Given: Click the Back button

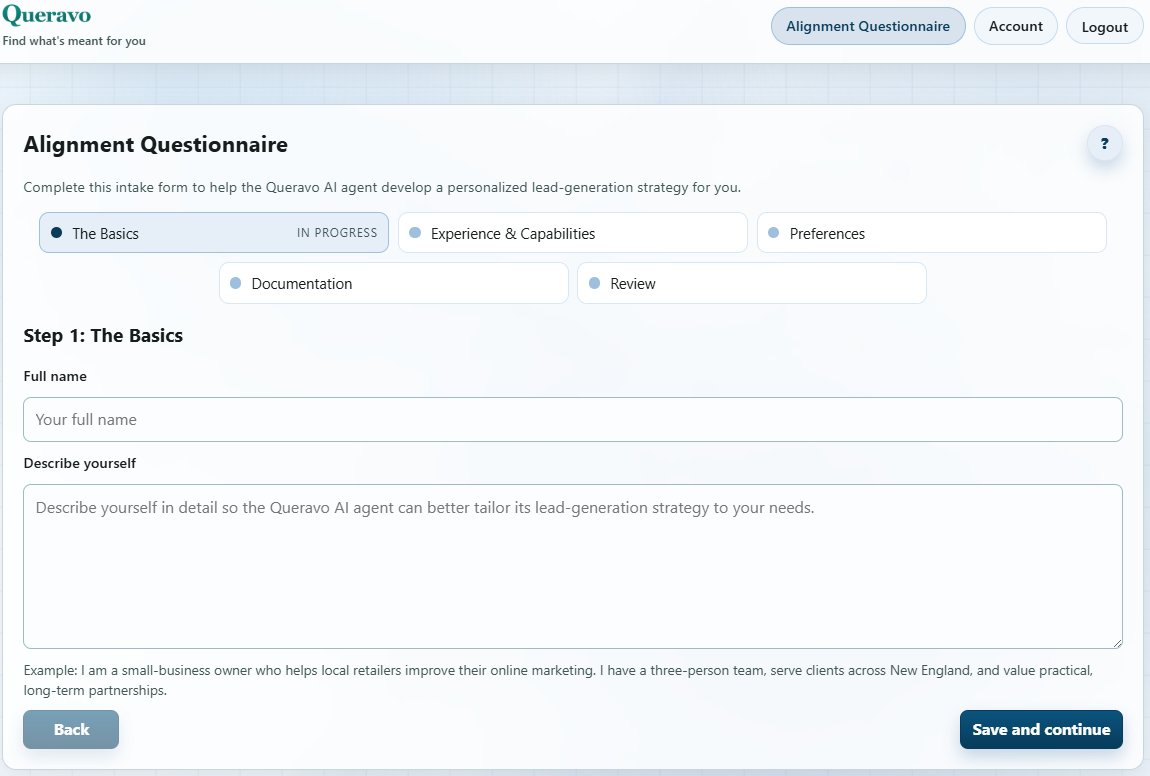Looking at the screenshot, I should (71, 729).
